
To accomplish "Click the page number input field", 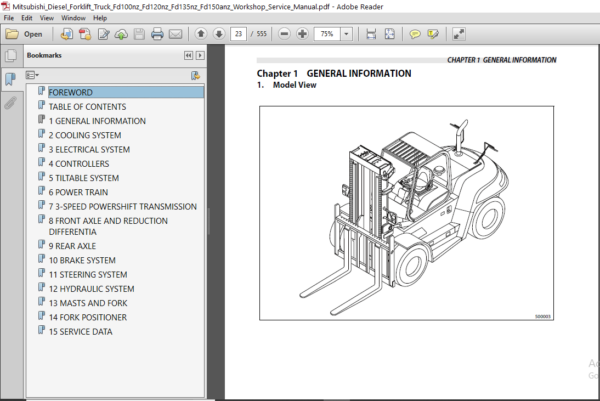I will [x=238, y=34].
